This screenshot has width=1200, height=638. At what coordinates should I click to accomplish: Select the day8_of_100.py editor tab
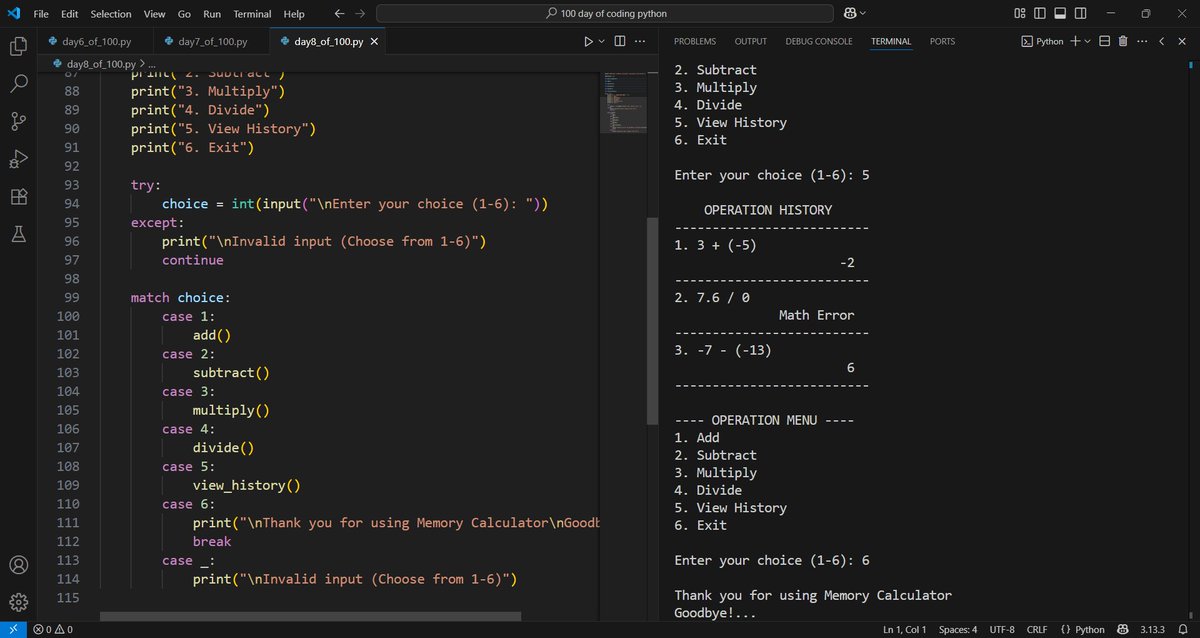coord(328,41)
